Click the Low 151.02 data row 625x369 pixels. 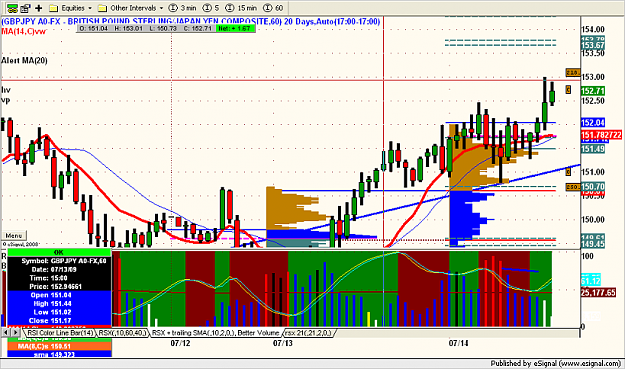tap(59, 312)
